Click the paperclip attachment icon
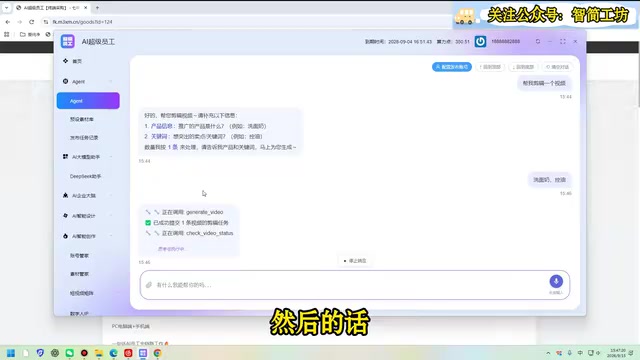 (x=149, y=285)
